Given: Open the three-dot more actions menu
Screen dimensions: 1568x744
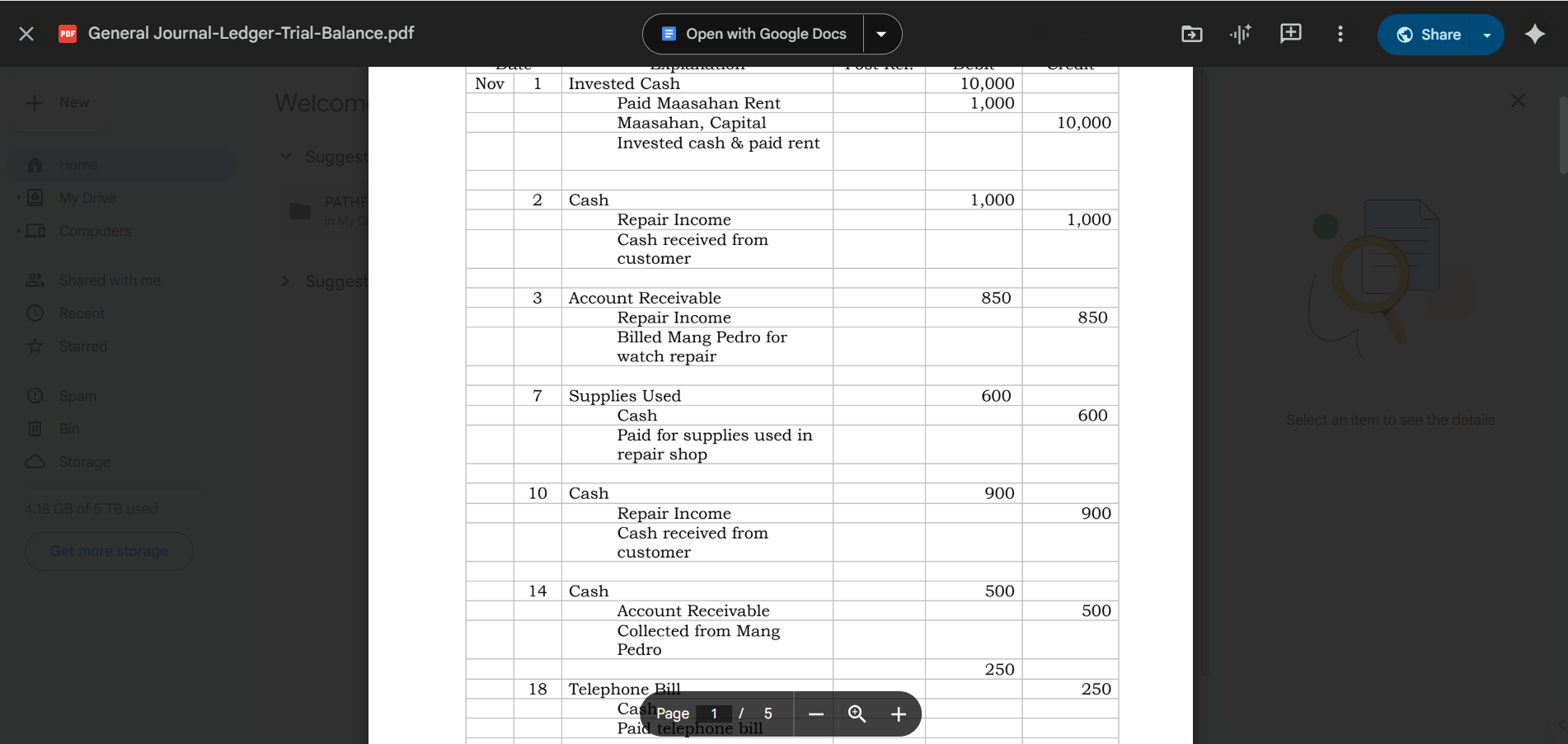Looking at the screenshot, I should coord(1340,34).
